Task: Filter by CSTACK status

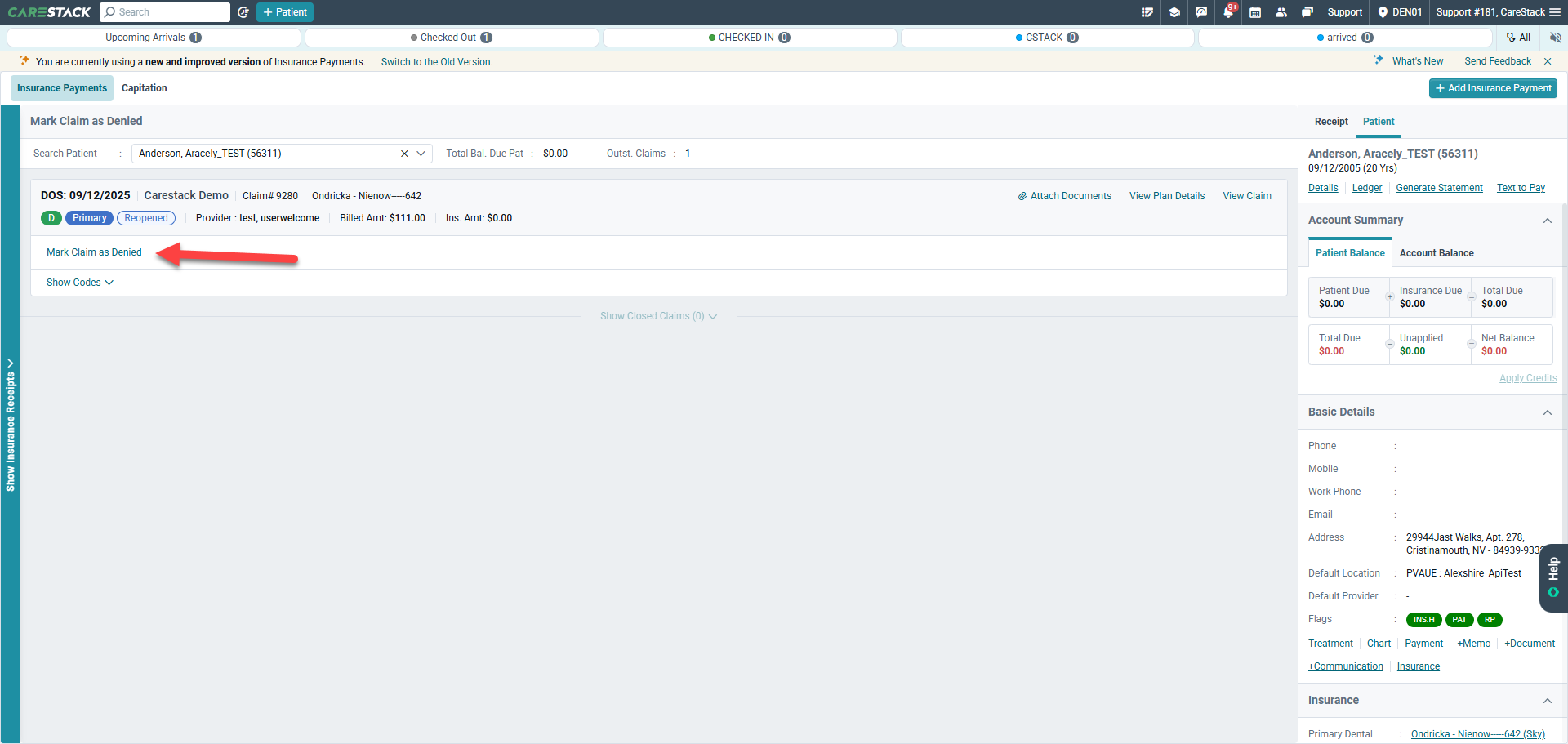Action: pyautogui.click(x=1048, y=38)
